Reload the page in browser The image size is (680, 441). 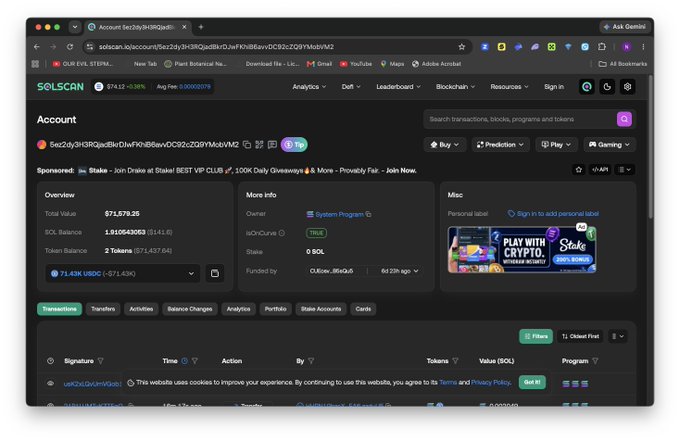point(70,47)
